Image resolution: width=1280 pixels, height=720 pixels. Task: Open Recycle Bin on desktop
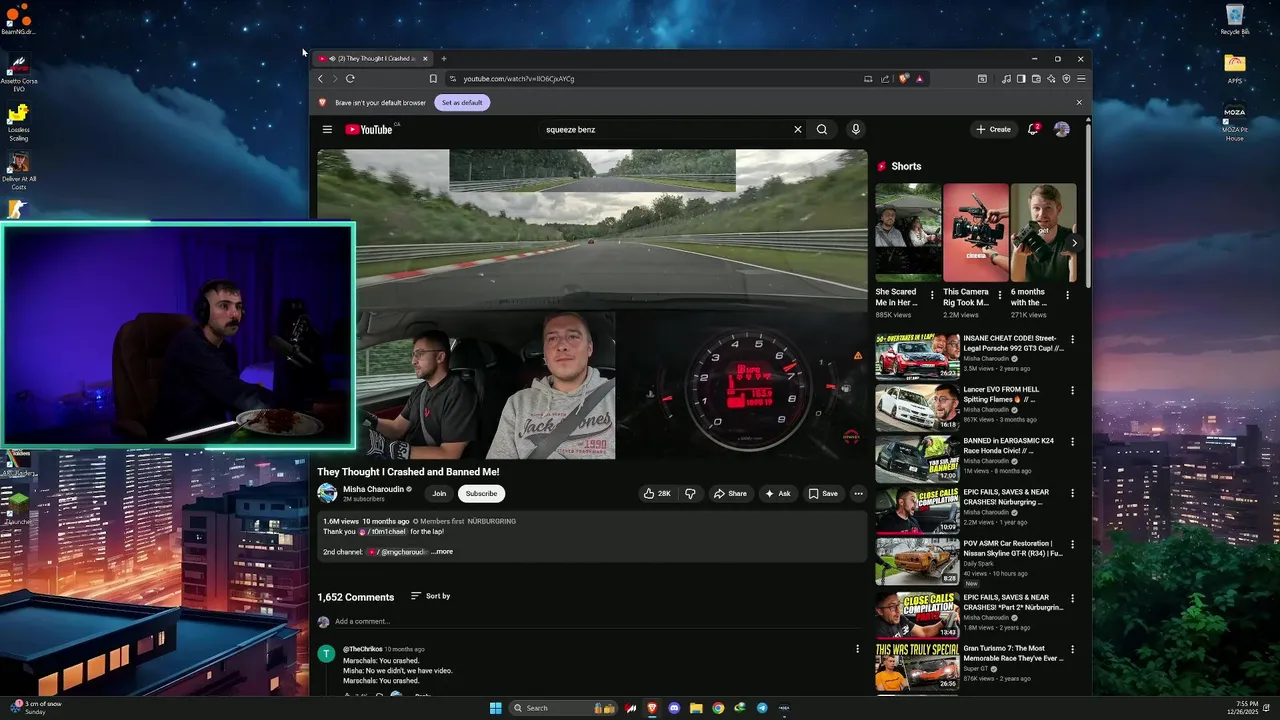[1235, 19]
